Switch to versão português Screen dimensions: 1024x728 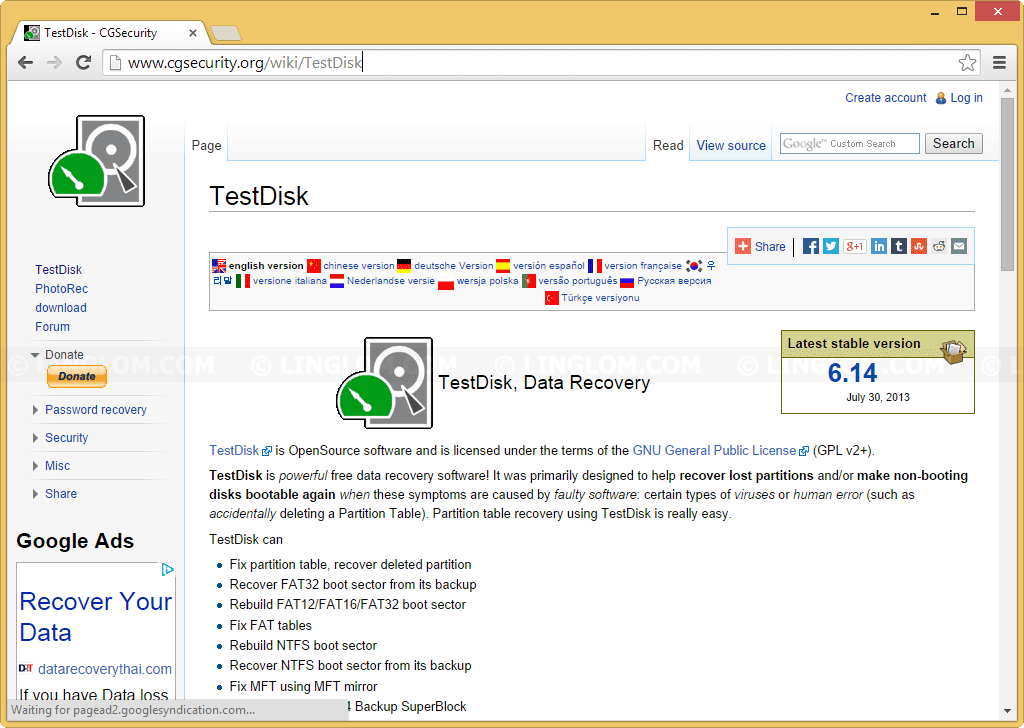(577, 281)
